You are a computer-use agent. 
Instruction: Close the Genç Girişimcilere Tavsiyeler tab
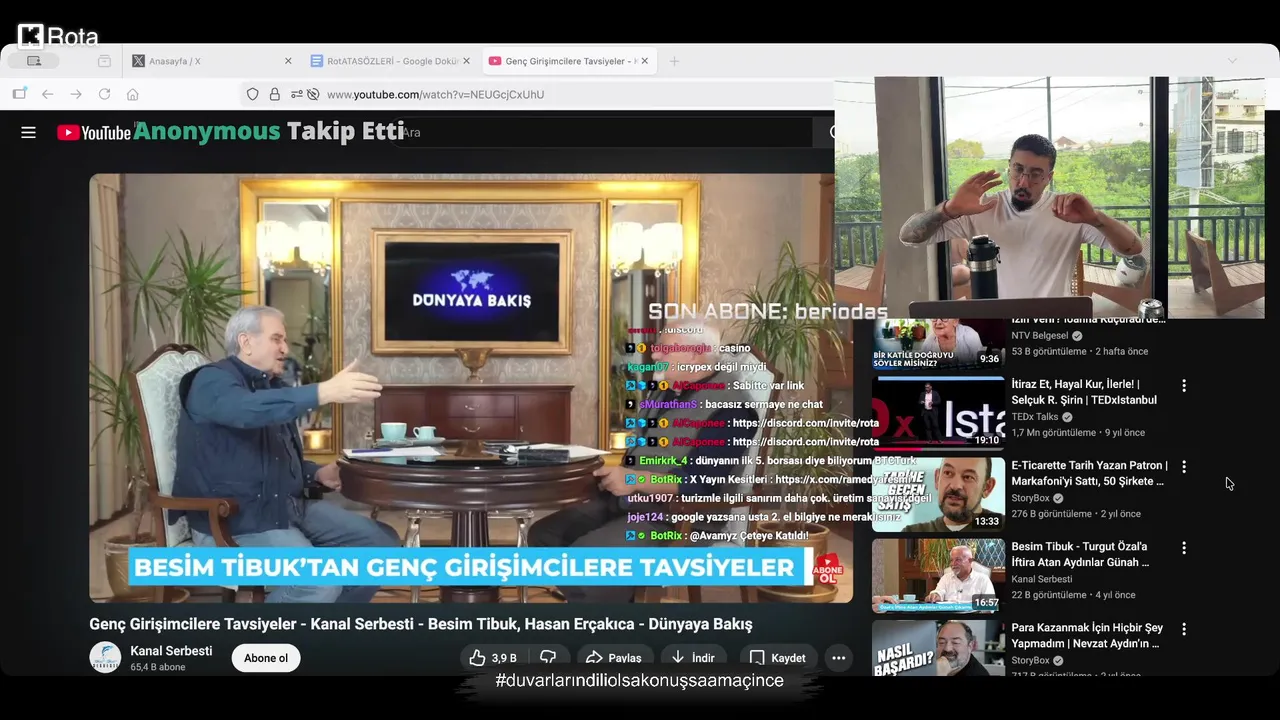644,61
